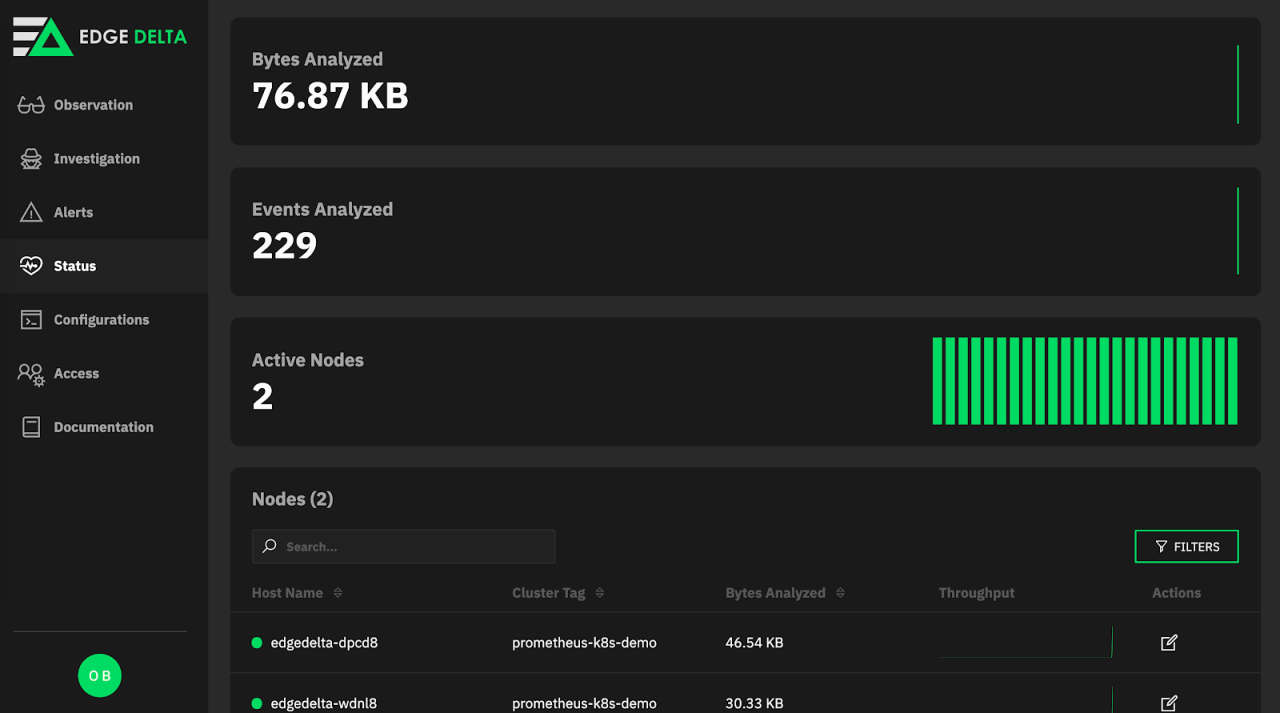The height and width of the screenshot is (713, 1280).
Task: Sort nodes by Host Name column
Action: pos(337,593)
